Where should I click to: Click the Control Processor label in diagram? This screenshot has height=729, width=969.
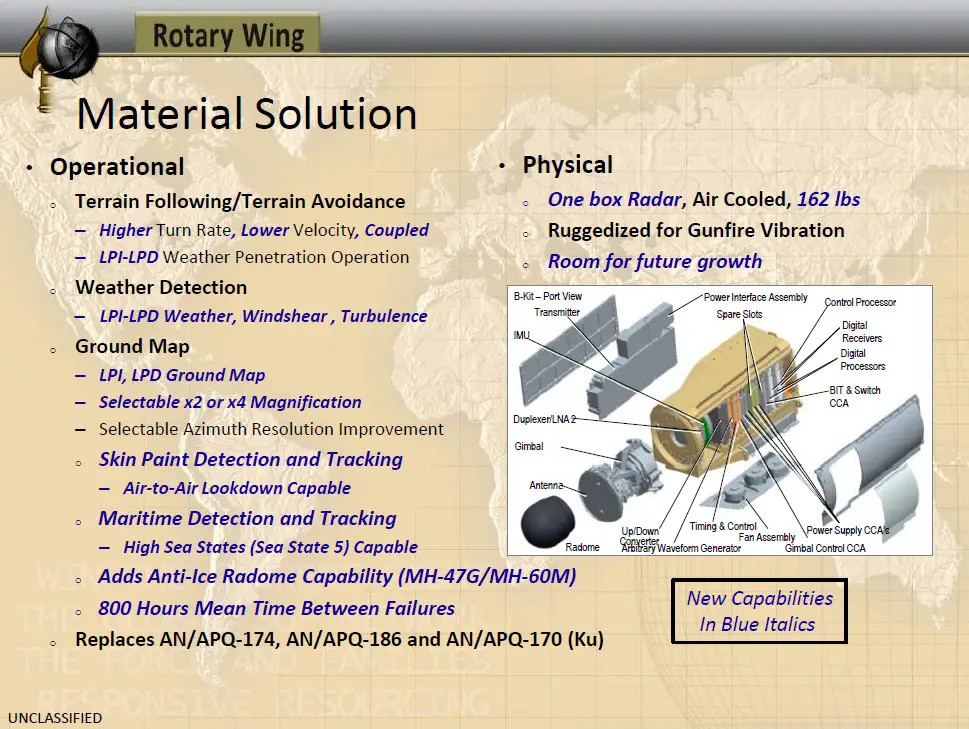859,302
